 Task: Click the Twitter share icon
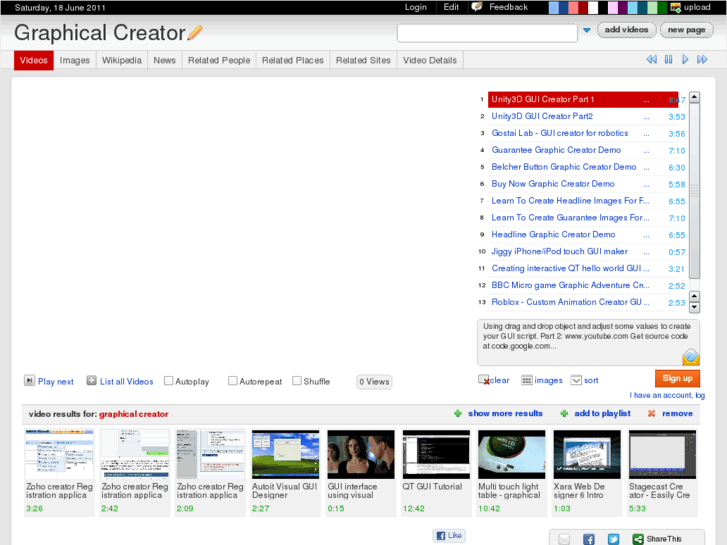613,539
